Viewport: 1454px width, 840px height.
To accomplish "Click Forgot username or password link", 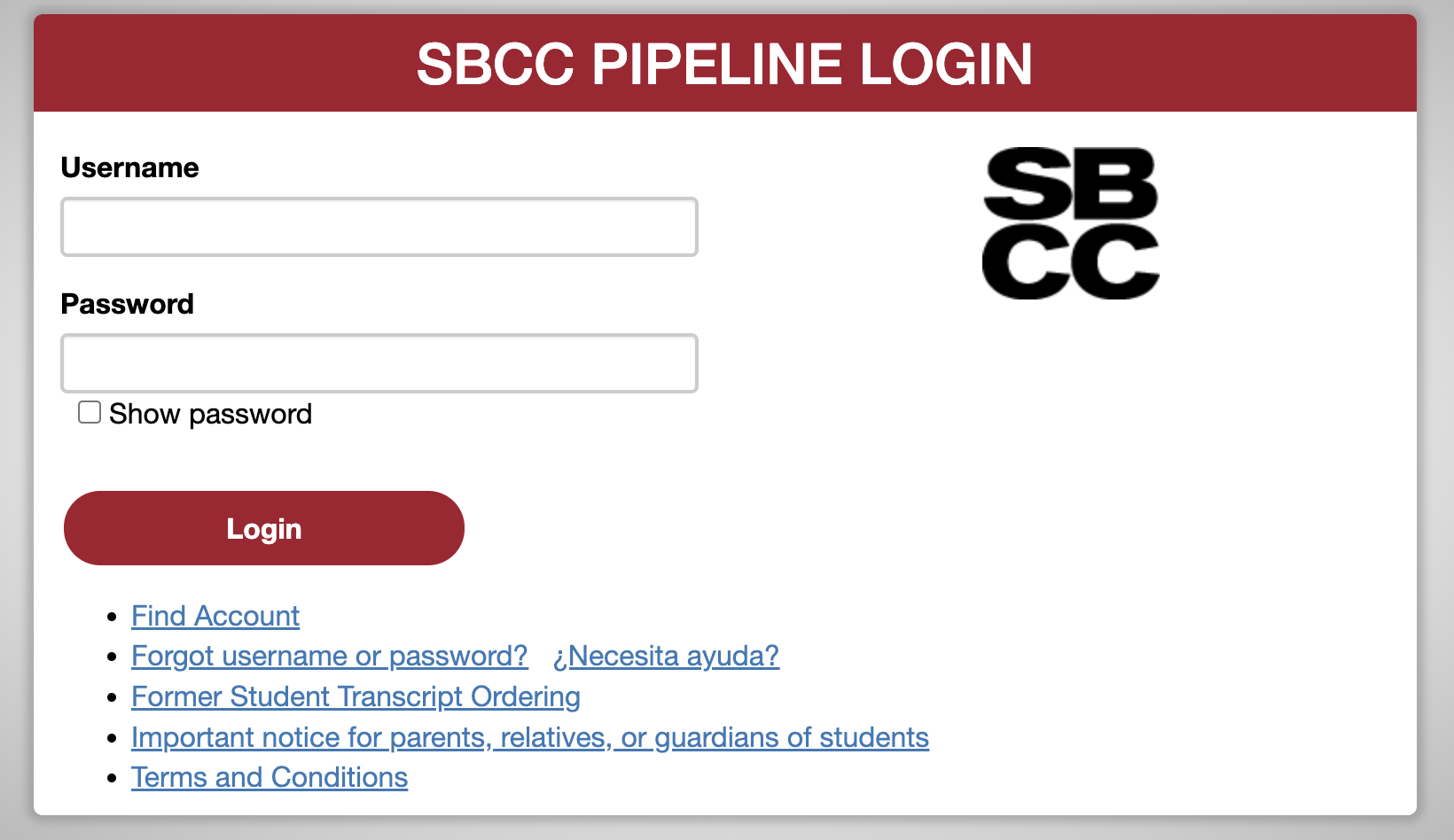I will coord(330,656).
